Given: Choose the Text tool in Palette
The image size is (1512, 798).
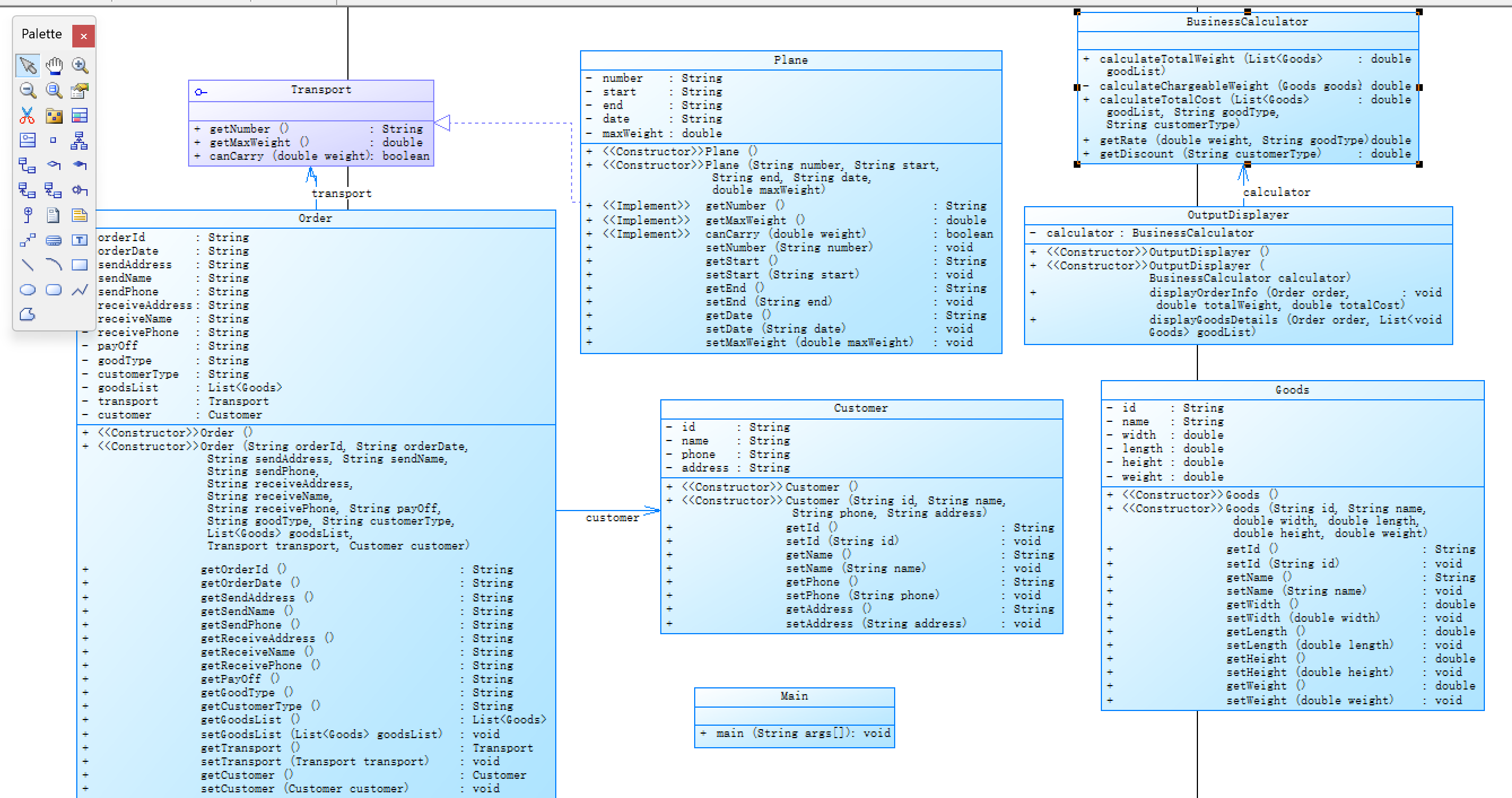Looking at the screenshot, I should [80, 240].
